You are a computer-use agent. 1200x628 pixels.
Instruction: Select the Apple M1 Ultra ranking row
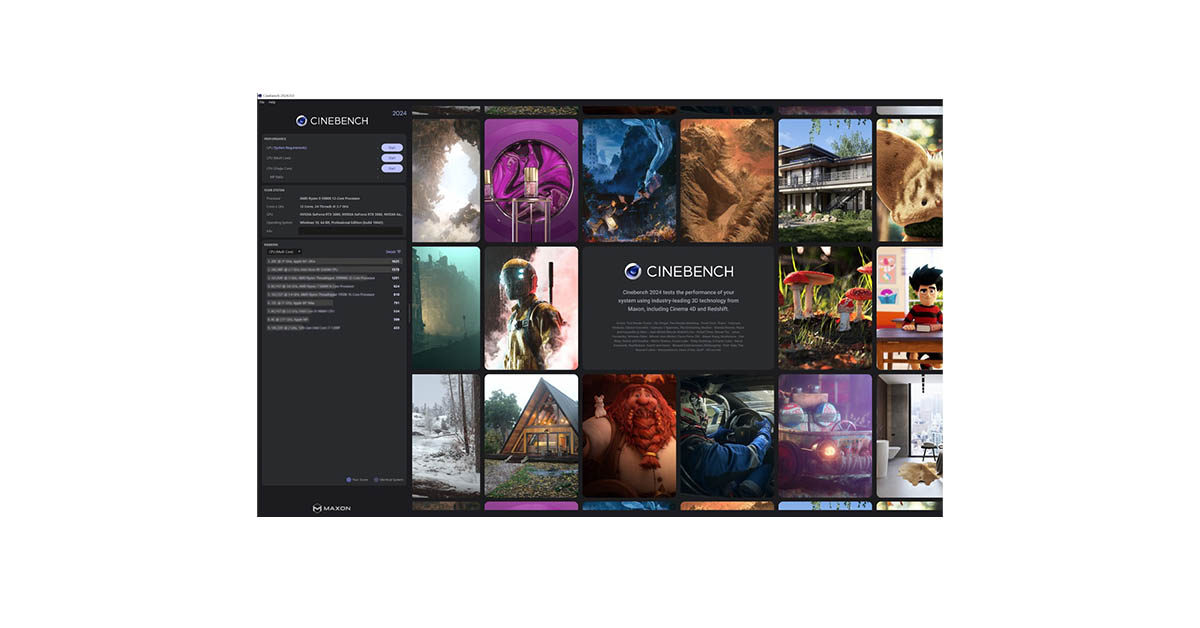pyautogui.click(x=335, y=261)
